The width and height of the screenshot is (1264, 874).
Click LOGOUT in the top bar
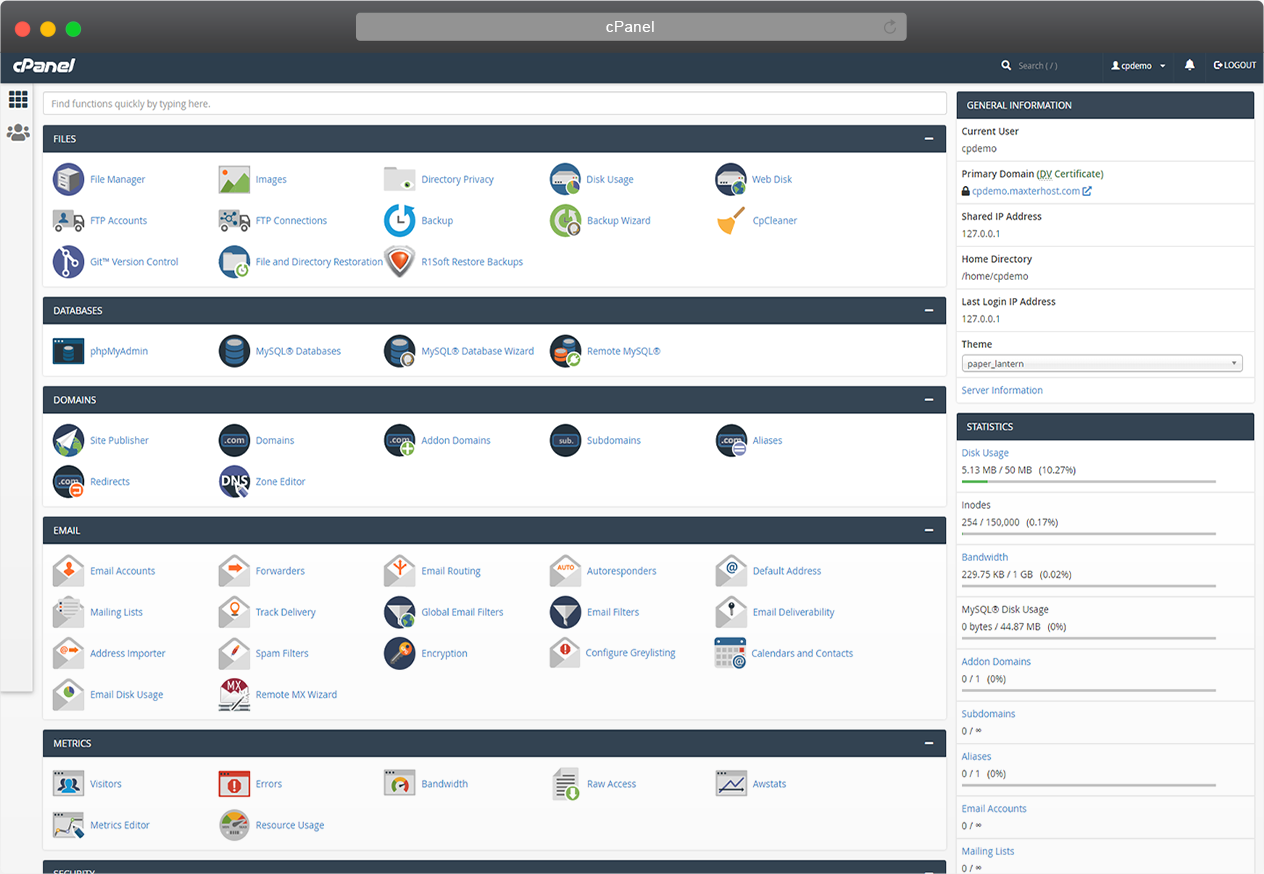pos(1234,65)
